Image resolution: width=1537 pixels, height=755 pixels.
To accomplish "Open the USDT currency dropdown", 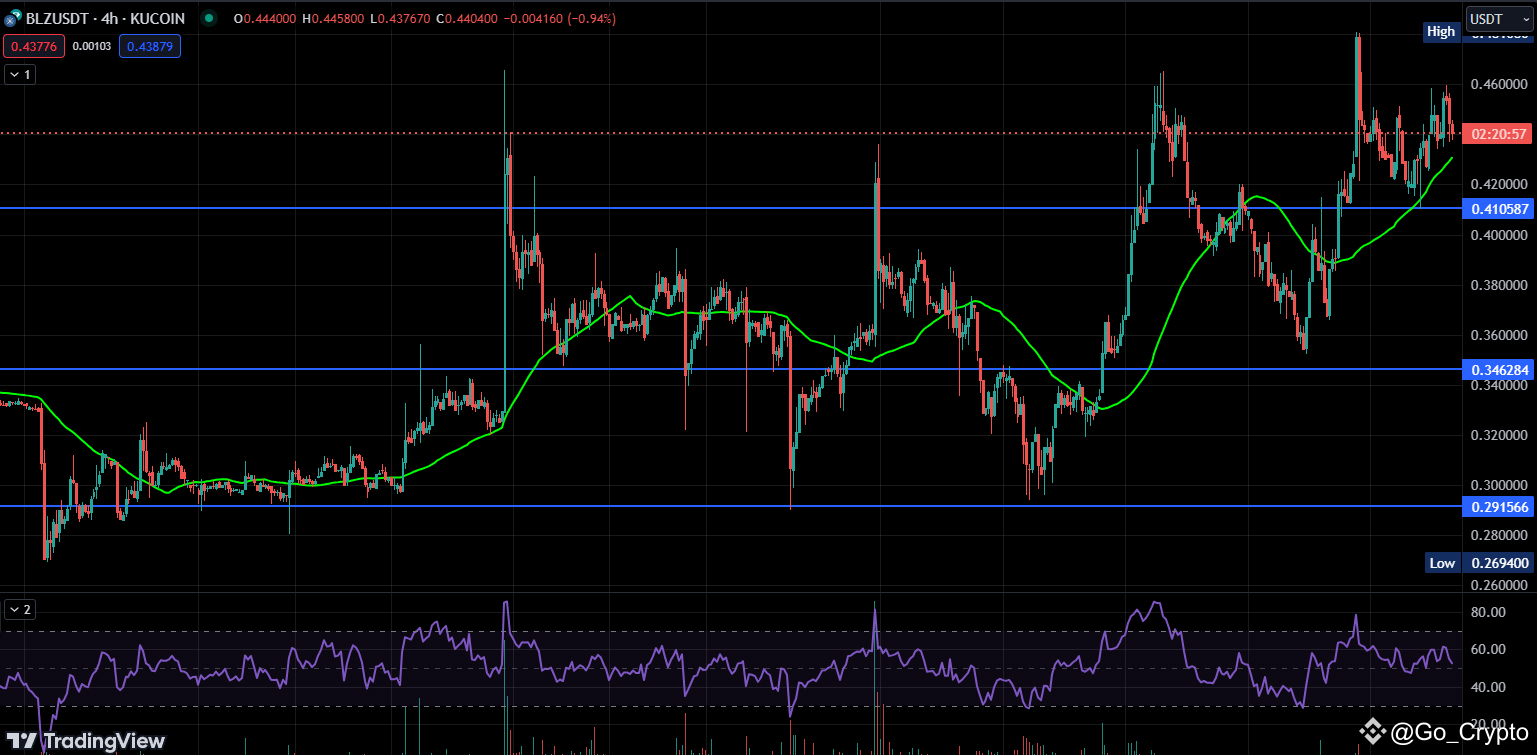I will 1497,19.
